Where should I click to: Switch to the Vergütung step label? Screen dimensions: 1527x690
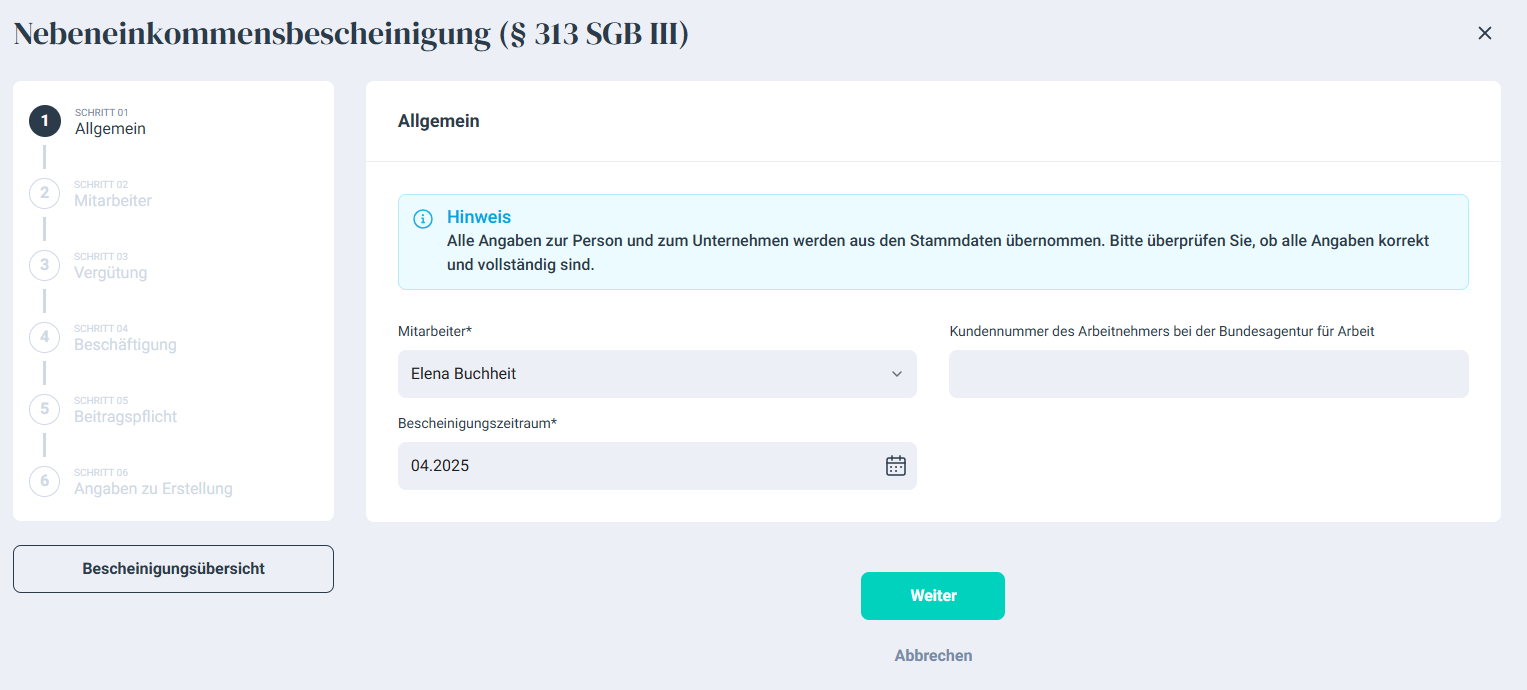[110, 273]
